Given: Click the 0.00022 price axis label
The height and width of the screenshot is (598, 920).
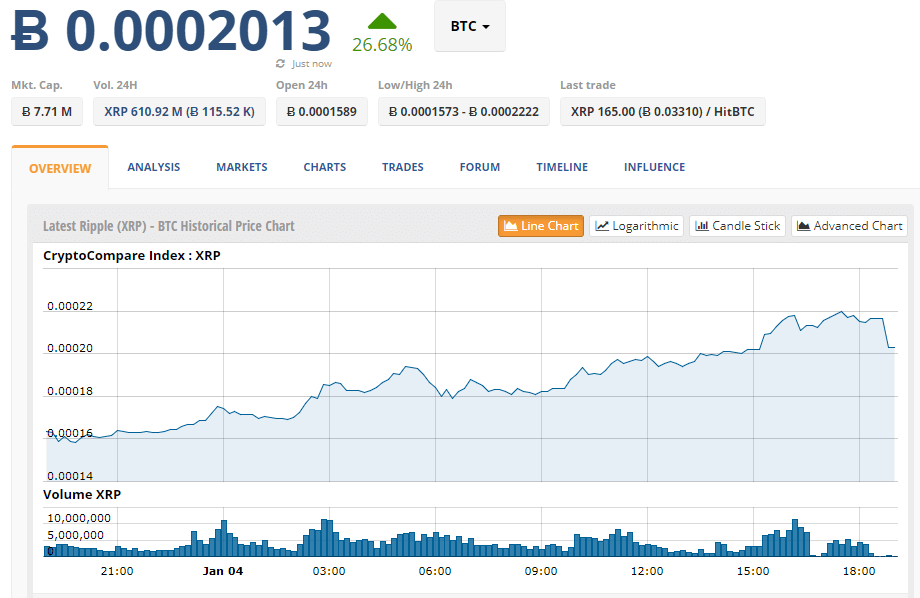Looking at the screenshot, I should (x=70, y=306).
